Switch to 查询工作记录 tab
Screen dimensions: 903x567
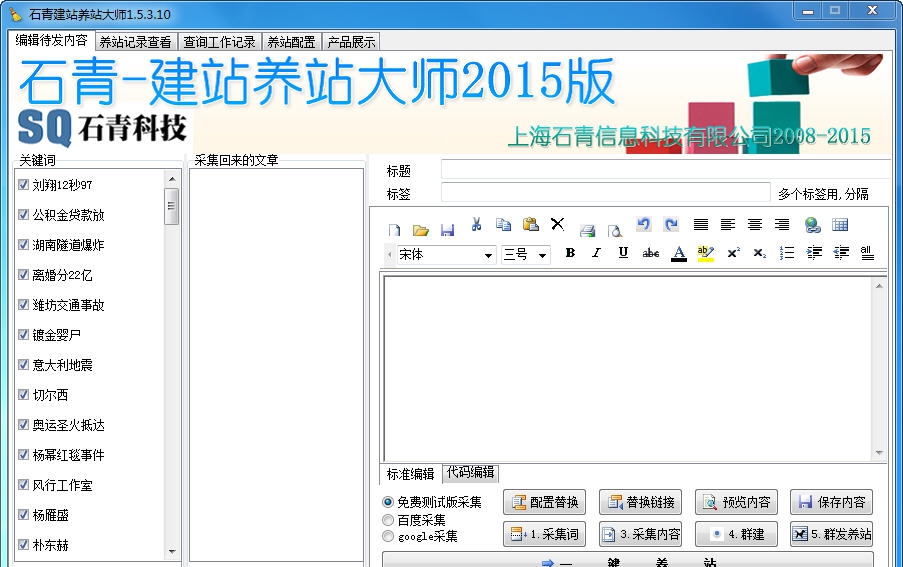[219, 42]
